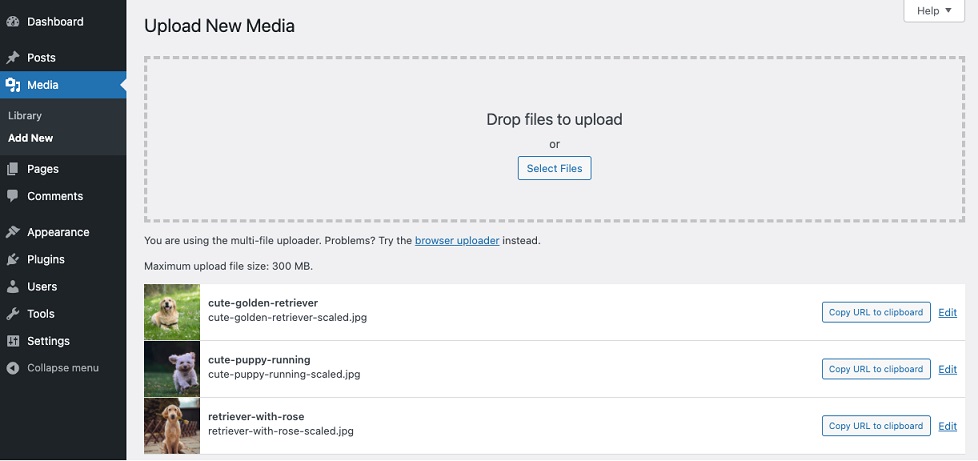Click the cute-golden-retriever title text

point(263,303)
